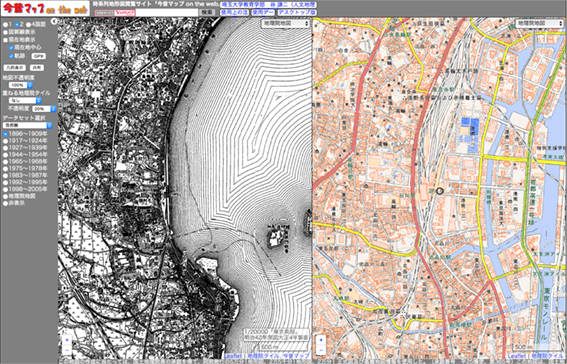Screen dimensions: 567x364
Task: Zoom in on the left historical map
Action: coord(67,341)
